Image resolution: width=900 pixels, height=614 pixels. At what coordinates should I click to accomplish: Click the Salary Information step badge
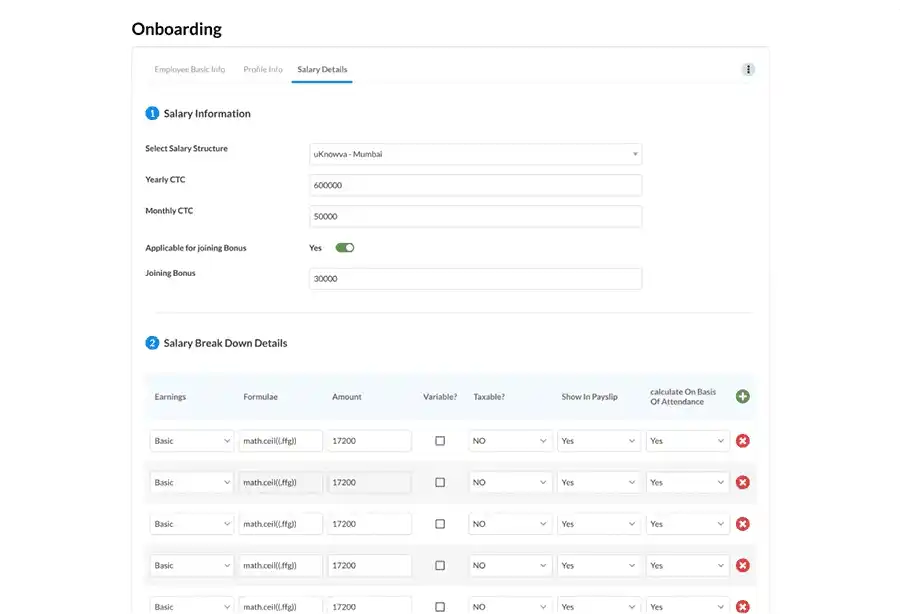(152, 113)
